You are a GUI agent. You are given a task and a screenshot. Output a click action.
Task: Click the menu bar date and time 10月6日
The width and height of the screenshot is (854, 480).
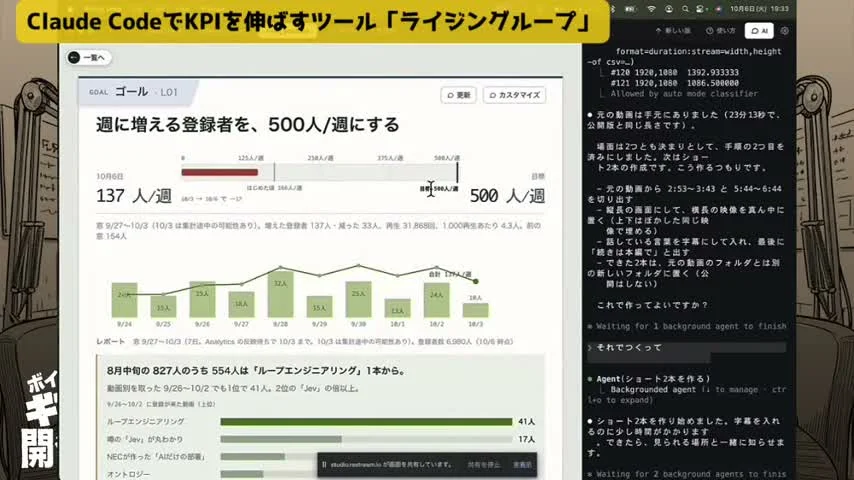(760, 9)
